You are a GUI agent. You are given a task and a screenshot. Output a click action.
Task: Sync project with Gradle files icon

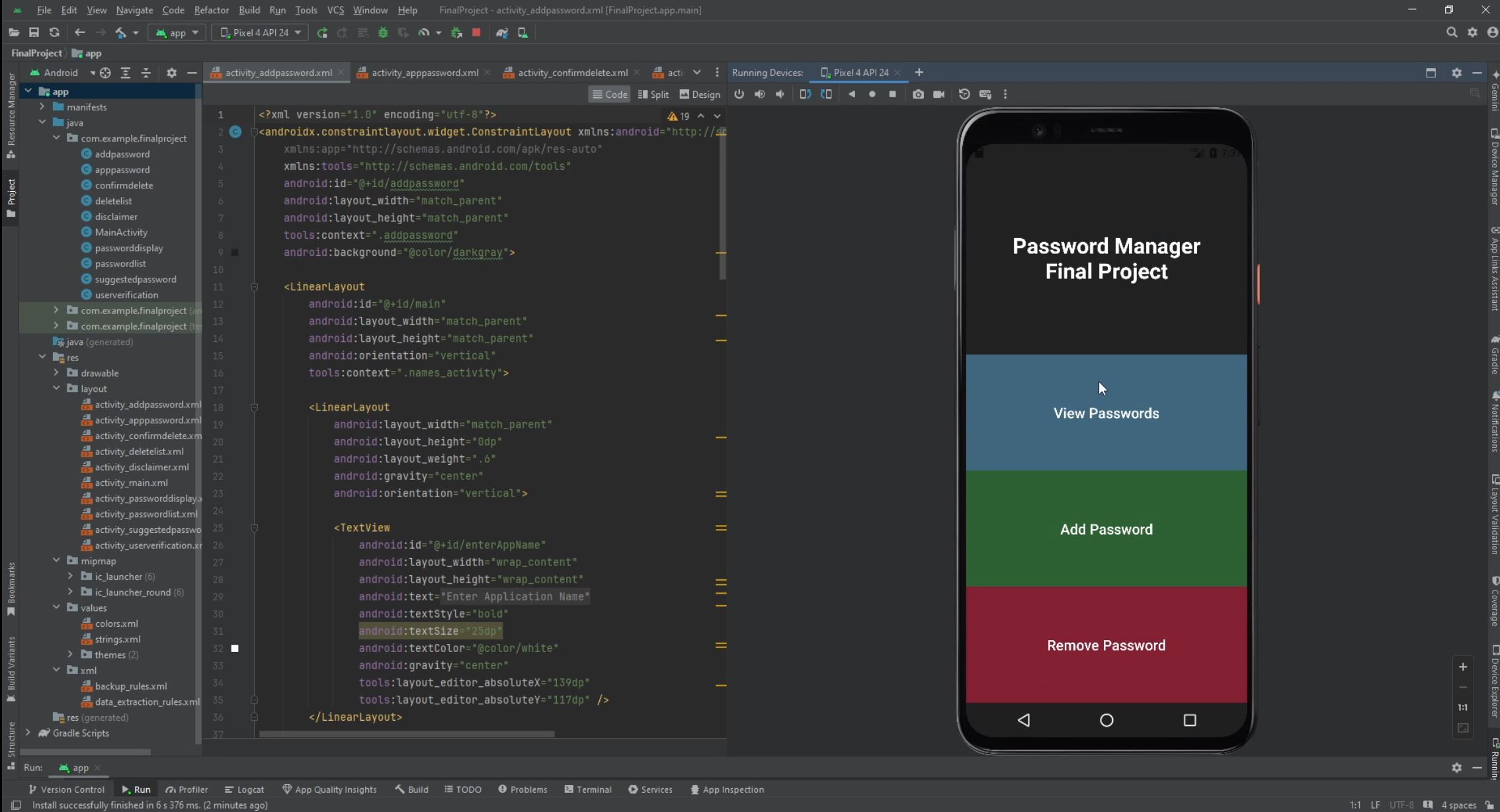502,32
